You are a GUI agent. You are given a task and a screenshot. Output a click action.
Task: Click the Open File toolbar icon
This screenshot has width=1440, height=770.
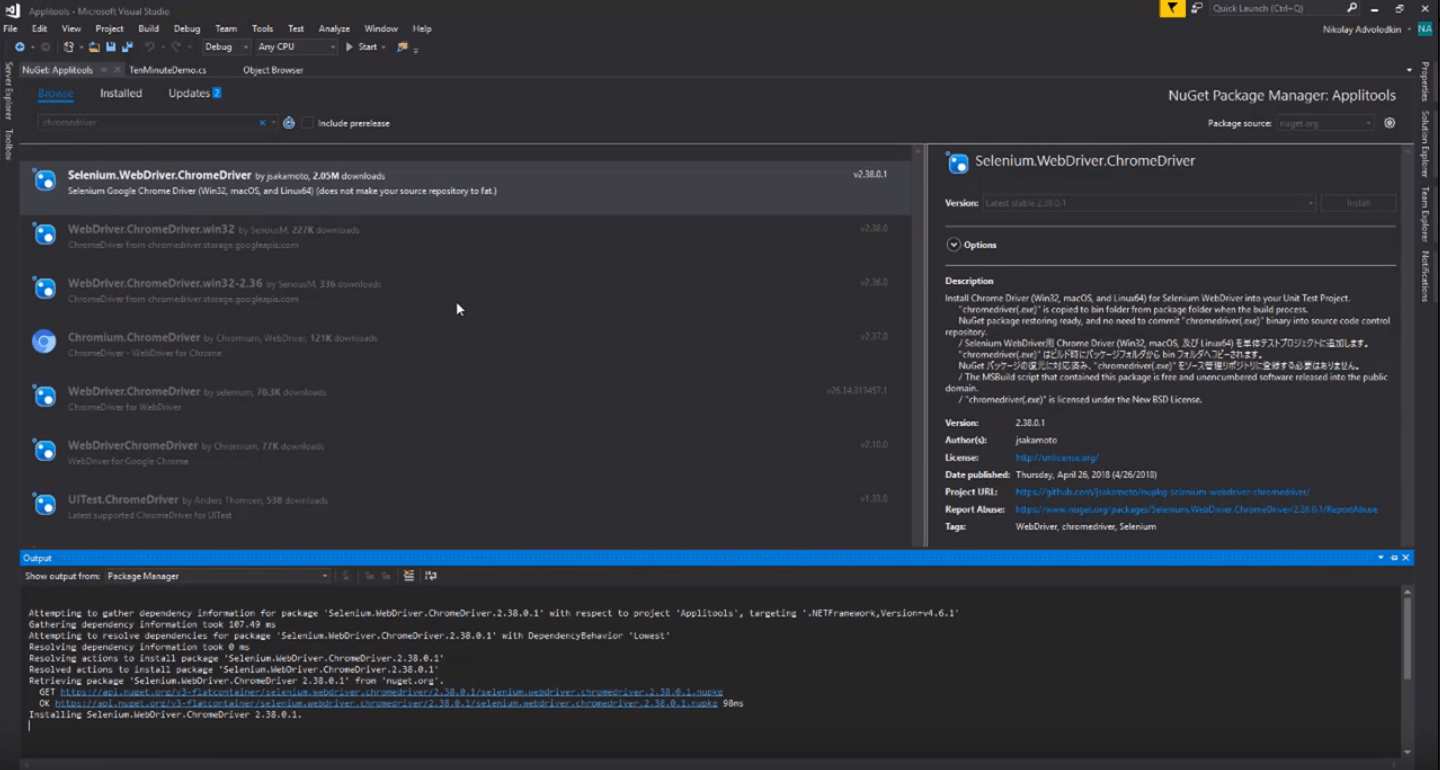point(94,47)
